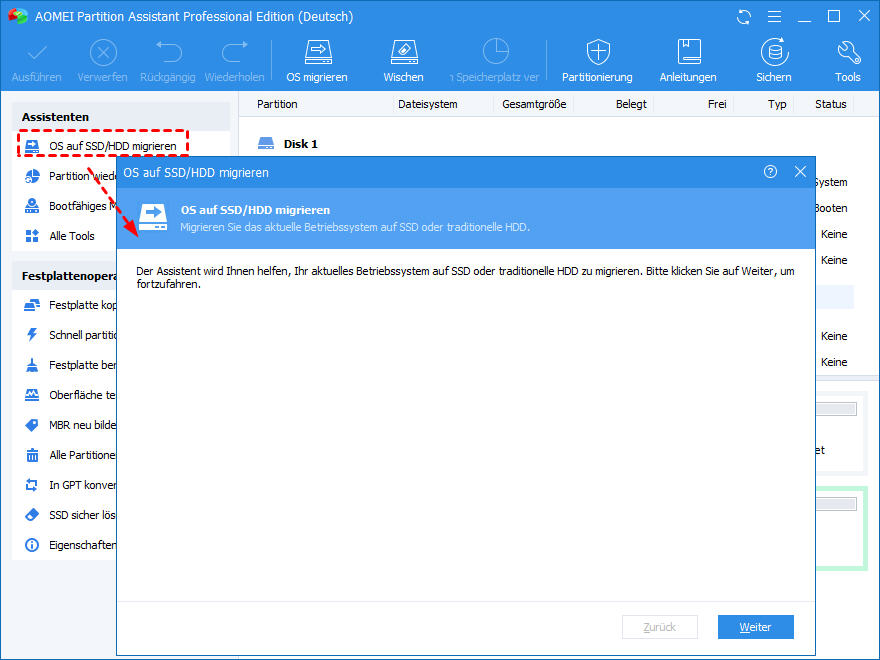Open Alle Tools in the sidebar
Screen dimensions: 880x660
pyautogui.click(x=61, y=236)
